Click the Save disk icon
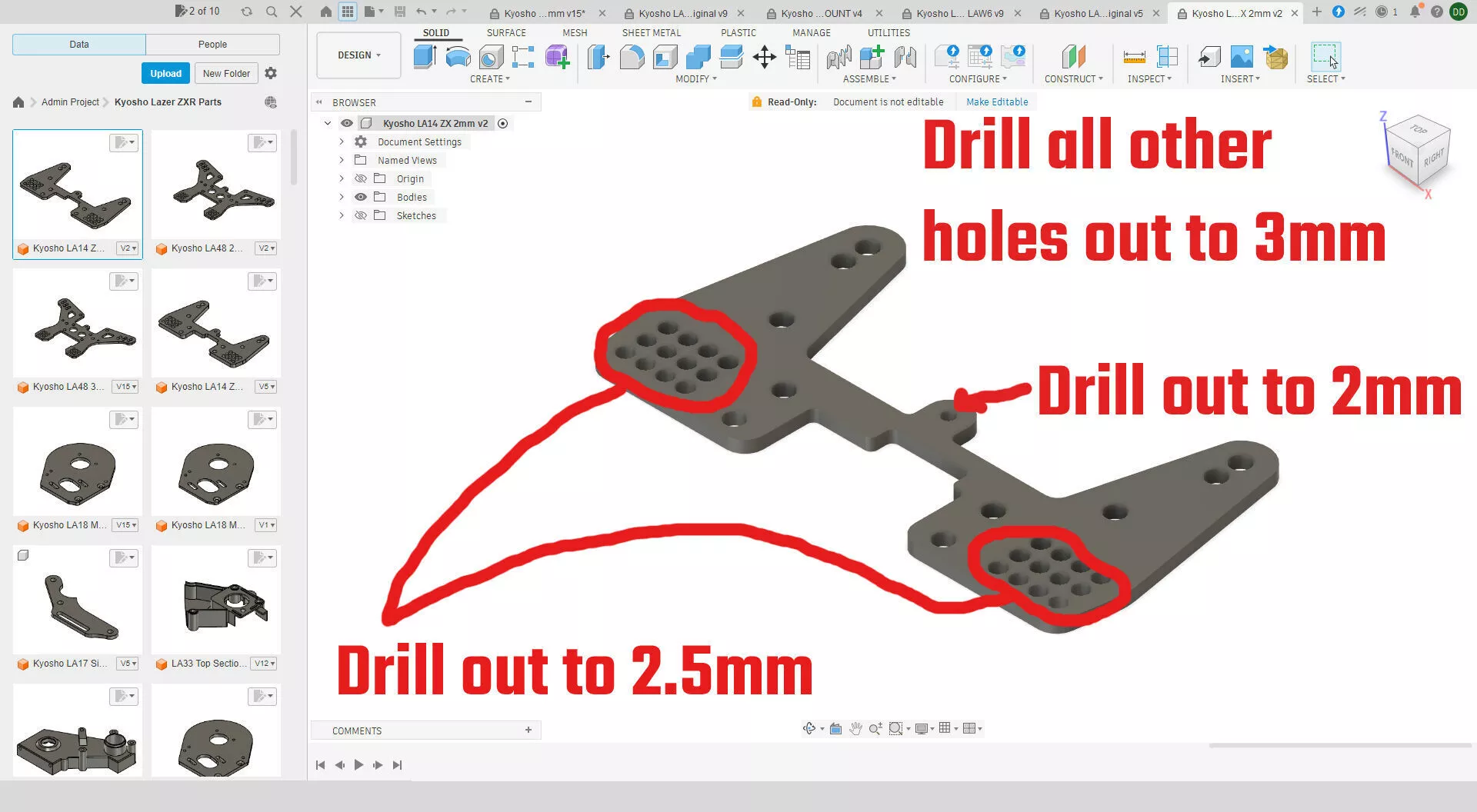1477x812 pixels. 400,12
